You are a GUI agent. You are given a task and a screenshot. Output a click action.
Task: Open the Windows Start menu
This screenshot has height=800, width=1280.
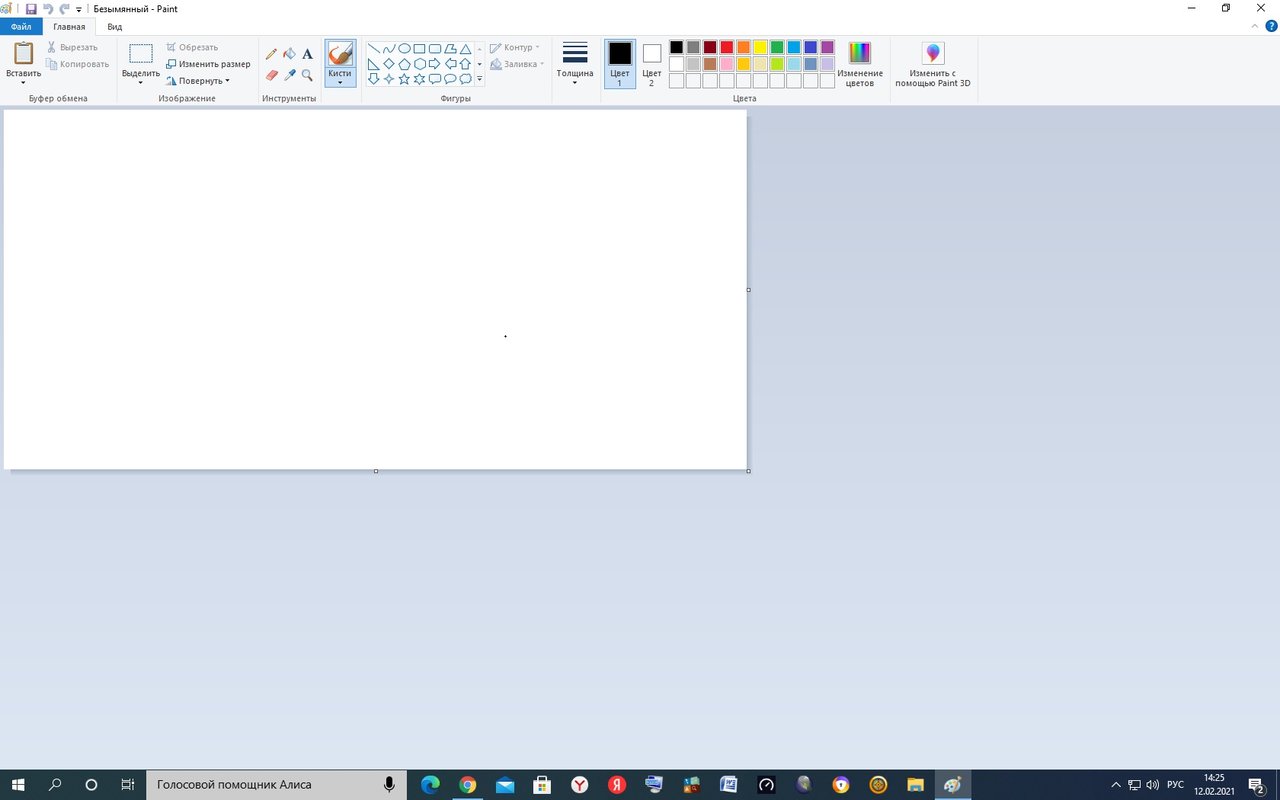(x=18, y=785)
